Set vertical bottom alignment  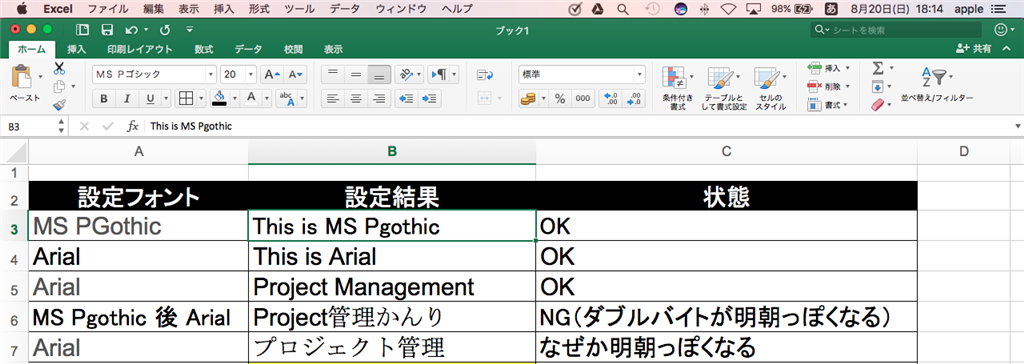(378, 74)
